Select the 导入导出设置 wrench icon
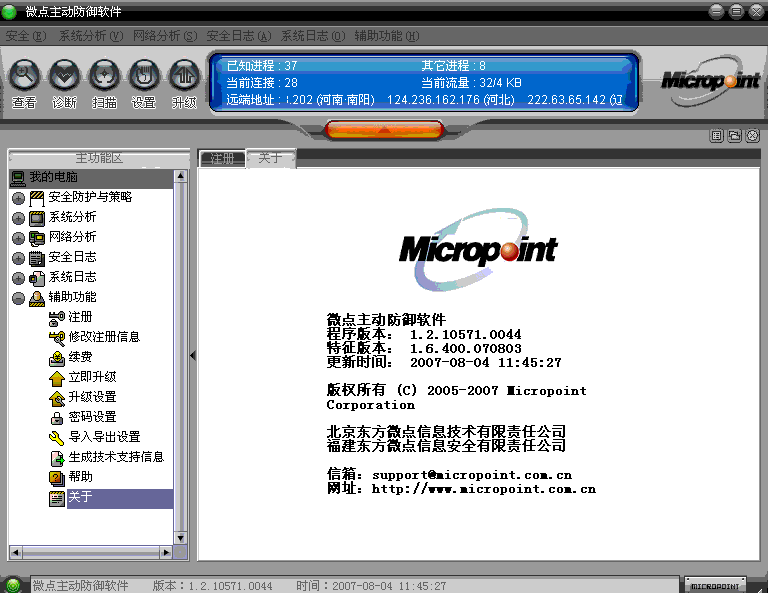768x593 pixels. coord(57,438)
